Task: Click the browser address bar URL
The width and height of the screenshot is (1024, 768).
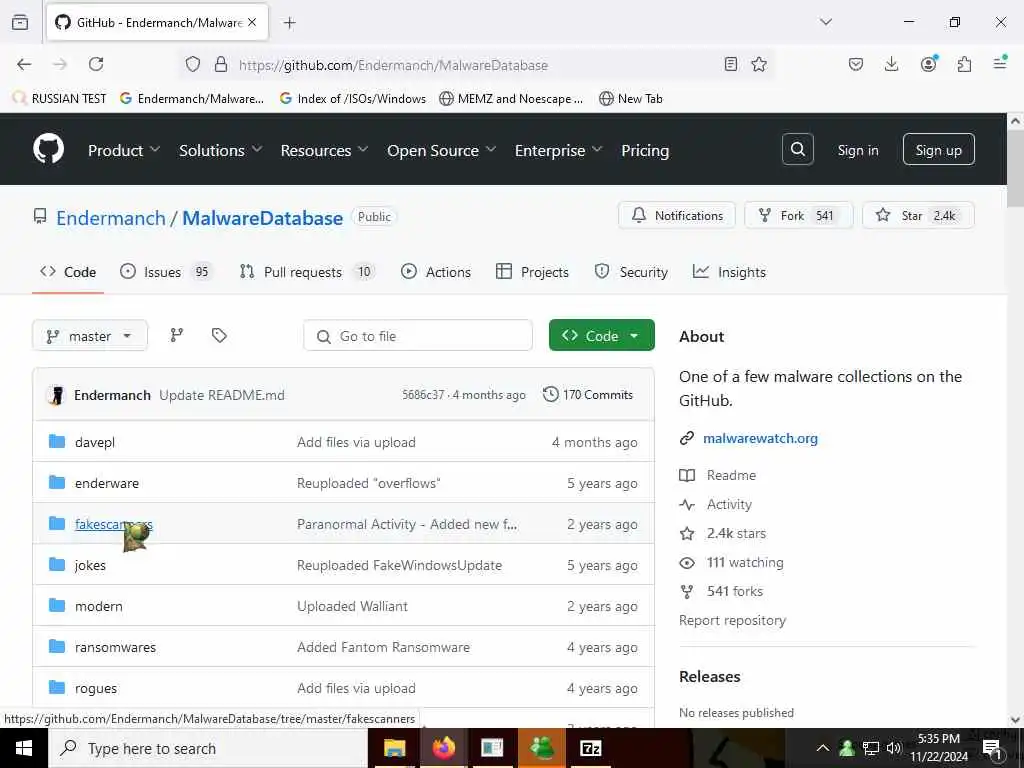Action: 393,65
